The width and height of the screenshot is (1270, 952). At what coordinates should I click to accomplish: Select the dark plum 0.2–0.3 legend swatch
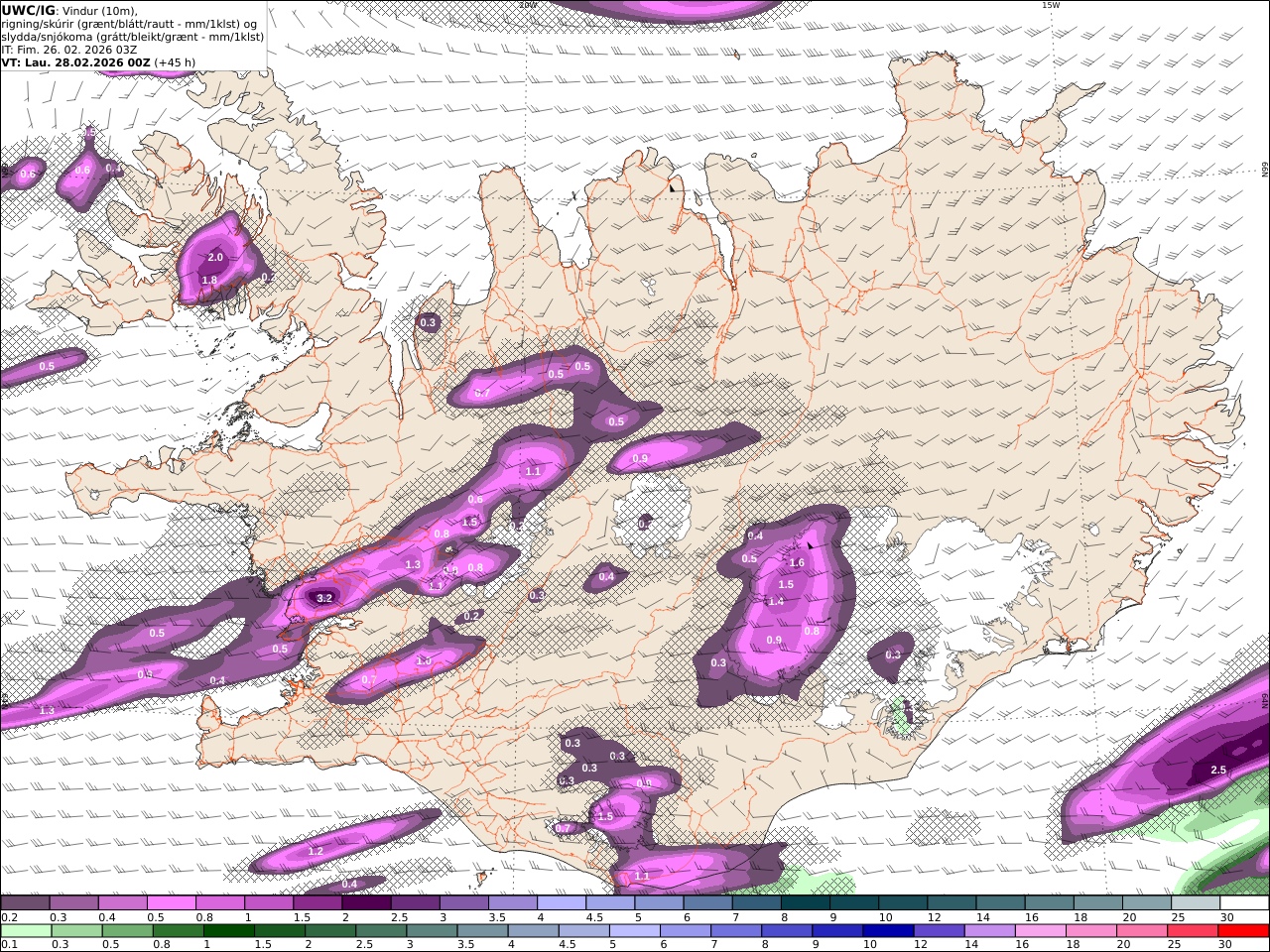25,903
